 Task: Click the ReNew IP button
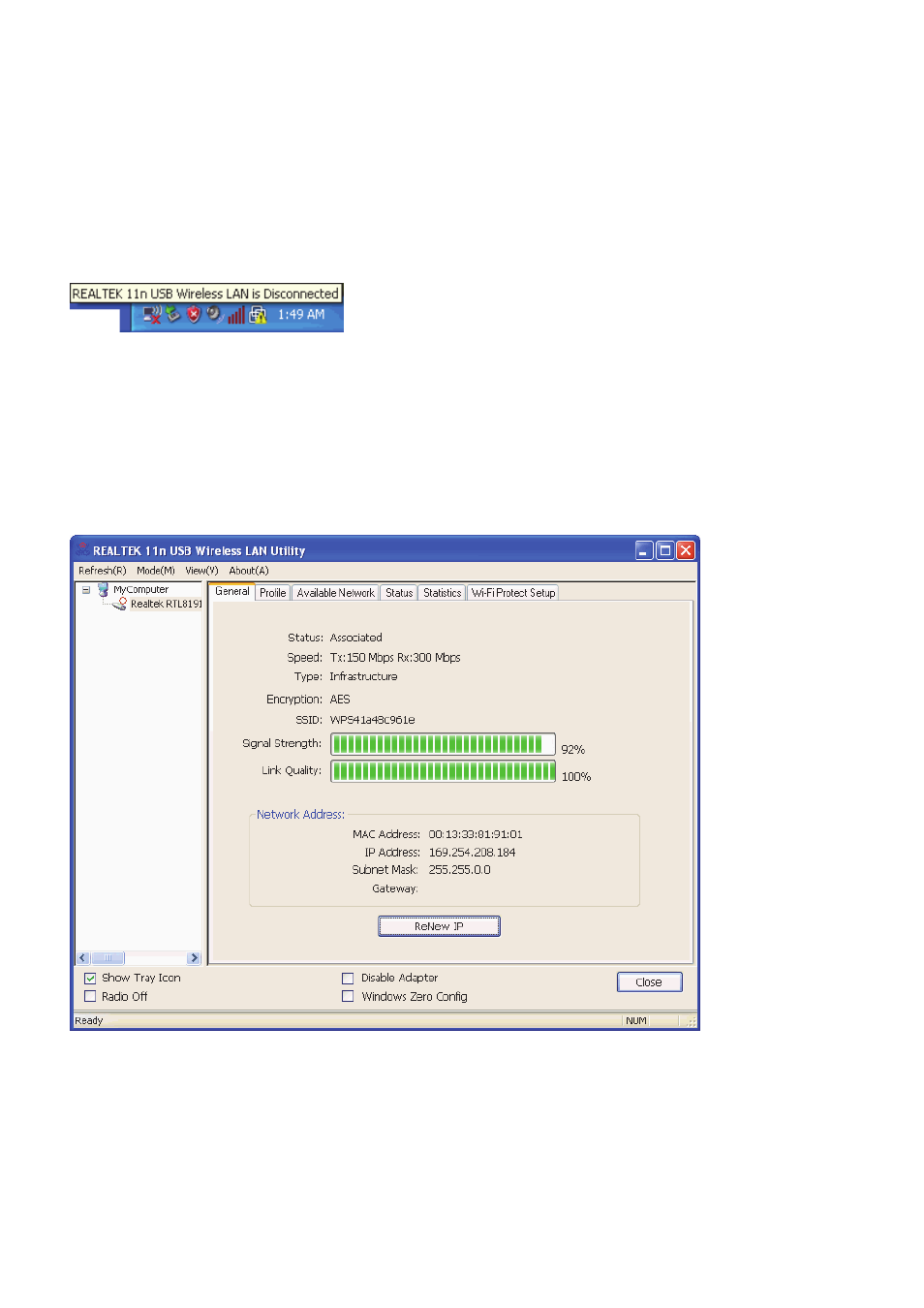[439, 926]
